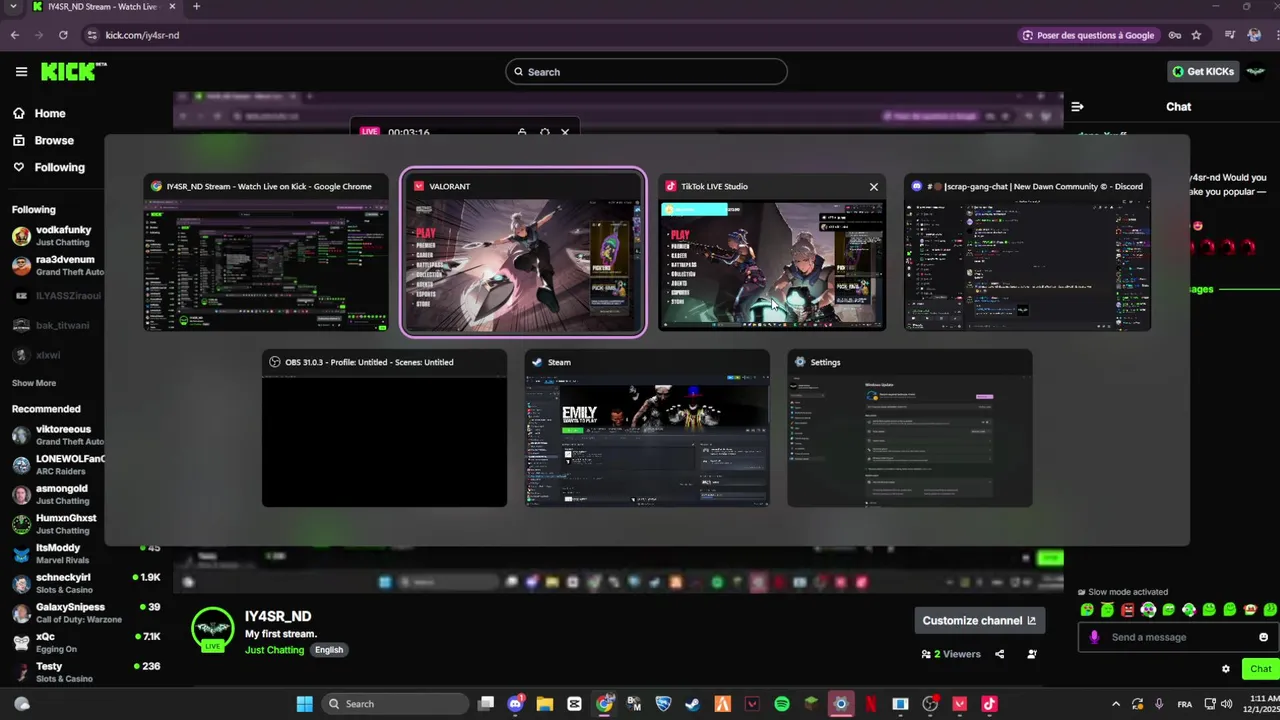Open Browse in Kick sidebar
This screenshot has width=1280, height=720.
point(54,141)
